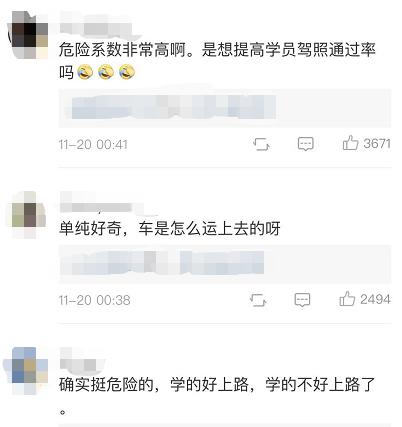The width and height of the screenshot is (402, 427).
Task: Select the comment about 危险系数非常高
Action: tap(217, 61)
